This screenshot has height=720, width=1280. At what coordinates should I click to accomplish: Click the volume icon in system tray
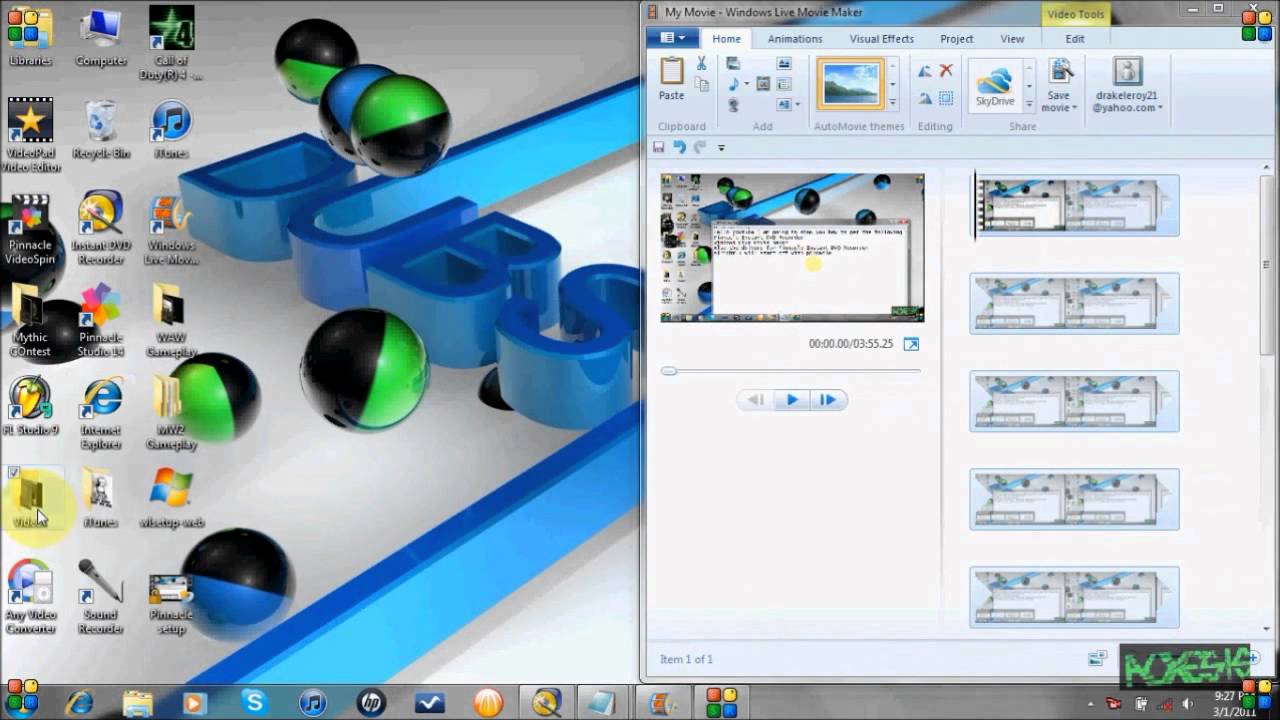[1190, 704]
